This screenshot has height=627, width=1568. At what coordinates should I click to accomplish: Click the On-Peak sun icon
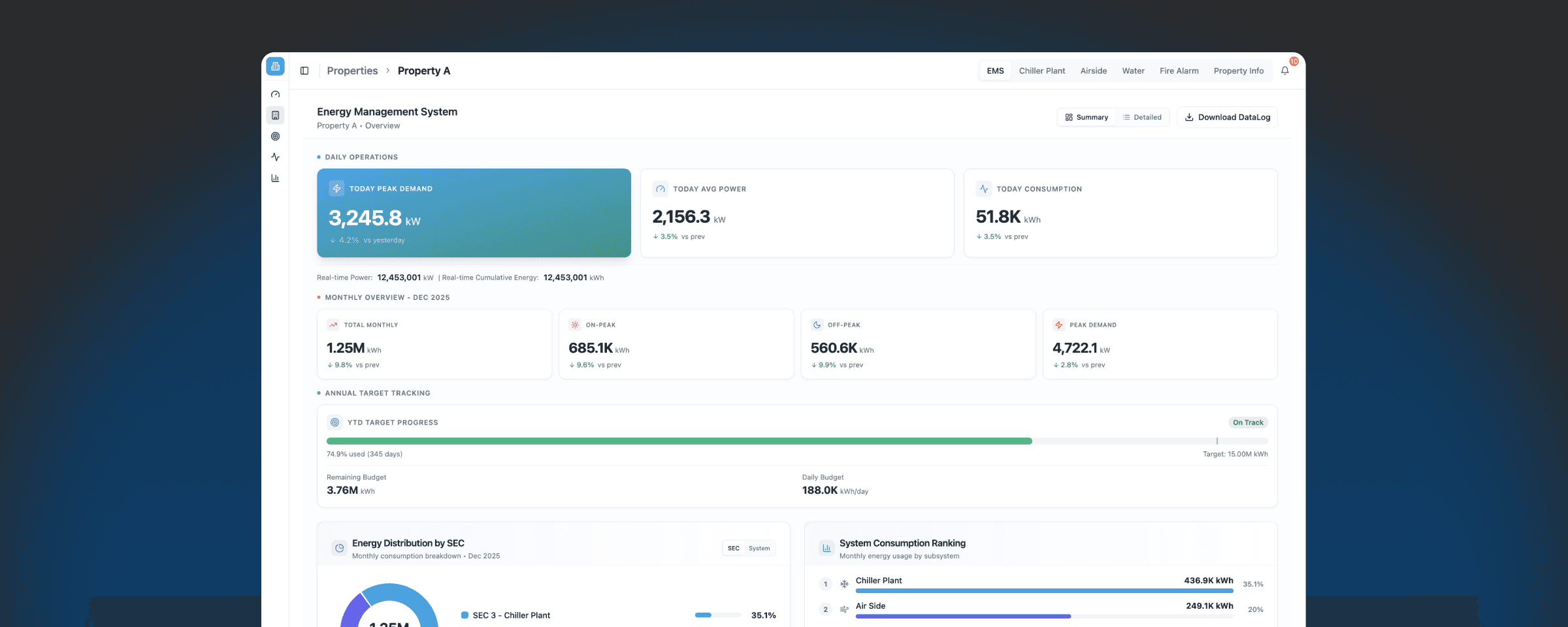(575, 325)
